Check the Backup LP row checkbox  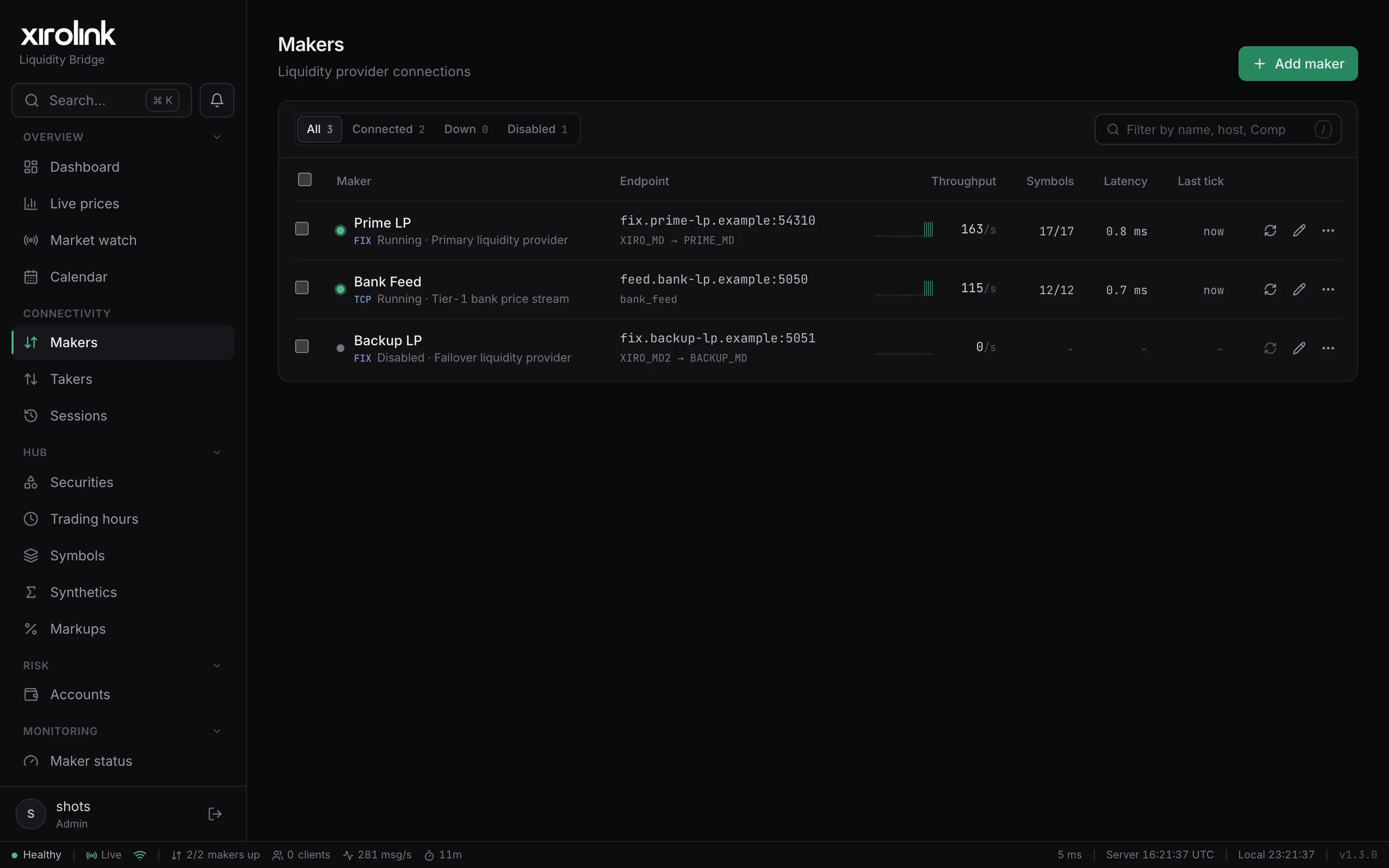click(x=302, y=346)
